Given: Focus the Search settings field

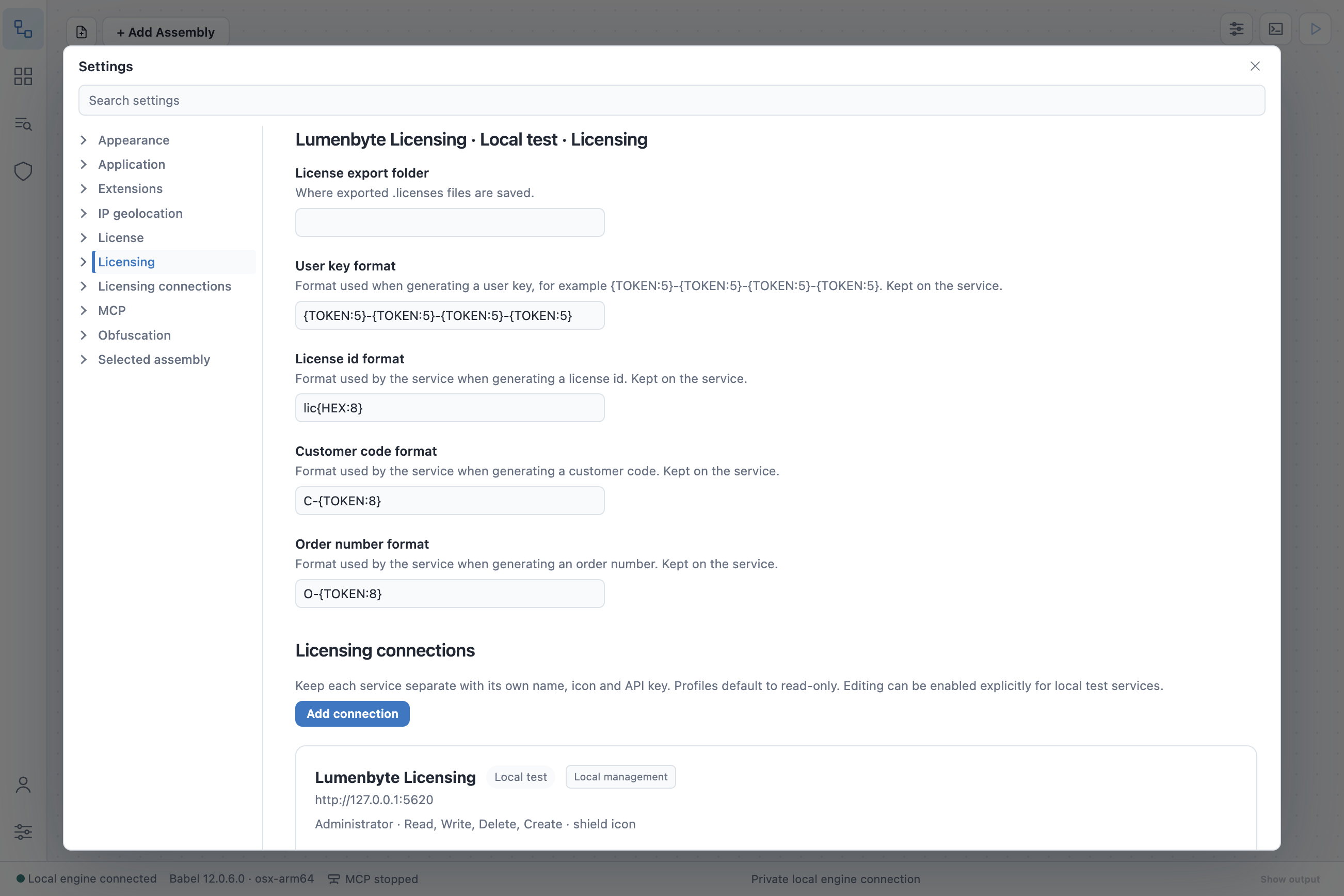Looking at the screenshot, I should [671, 101].
